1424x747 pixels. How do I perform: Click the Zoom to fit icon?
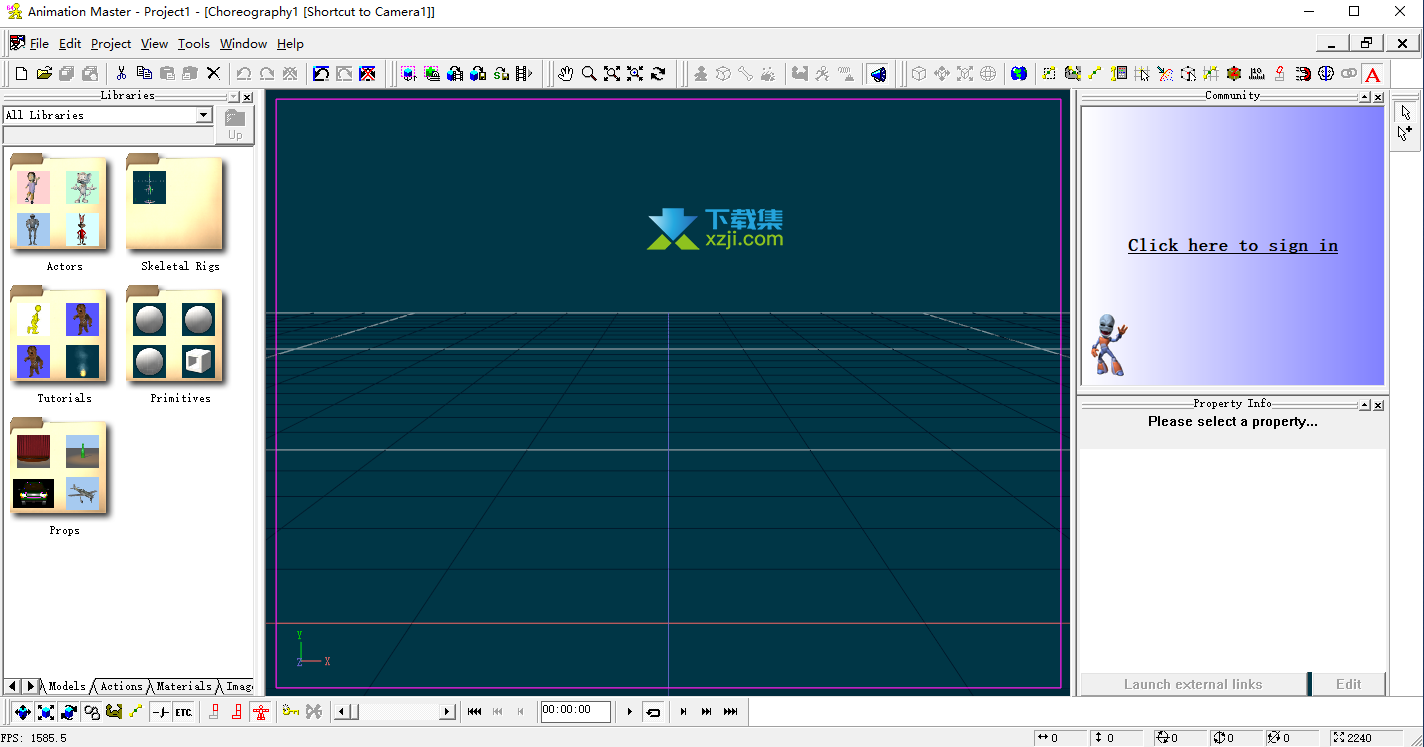coord(611,73)
